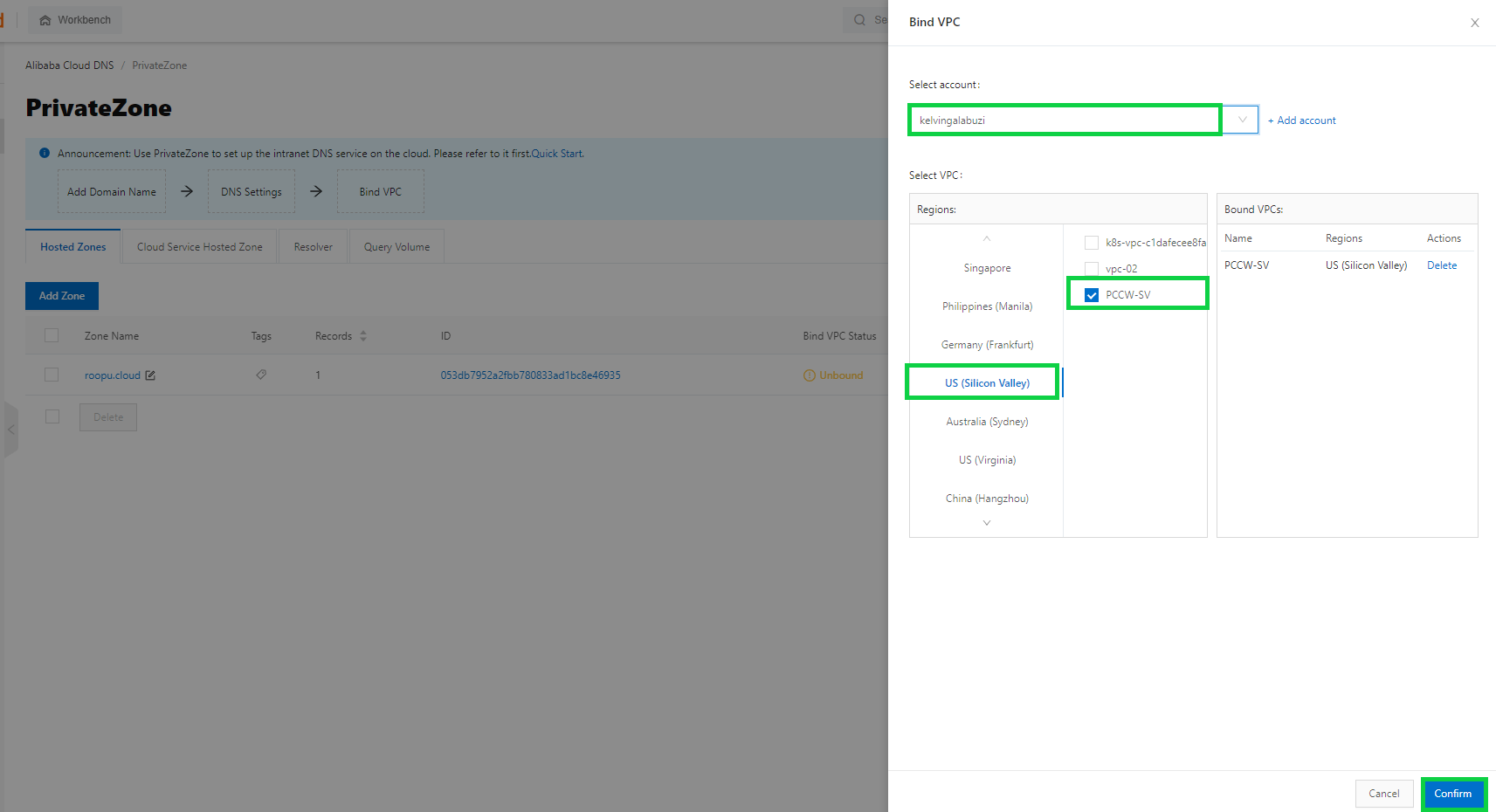Open the Quick Start link
The height and width of the screenshot is (812, 1496).
coord(557,154)
